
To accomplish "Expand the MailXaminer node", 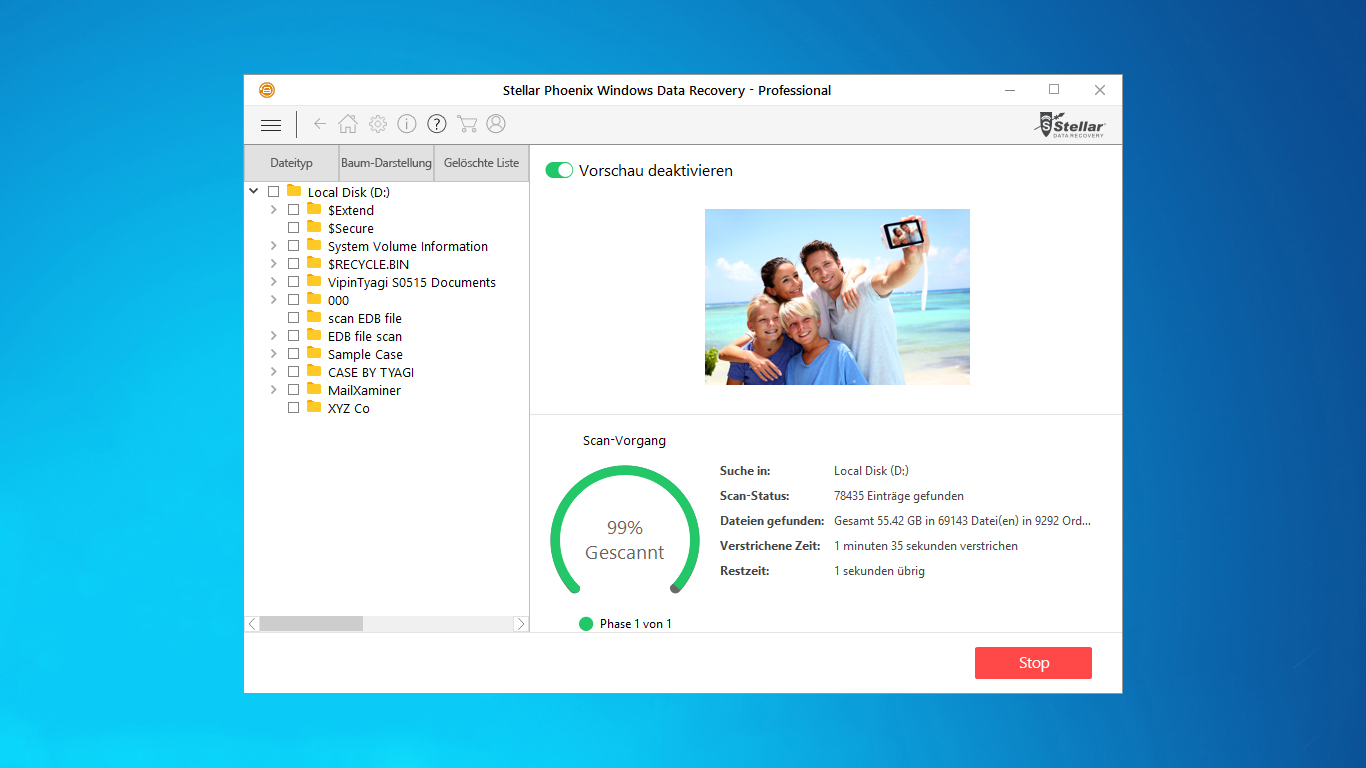I will click(x=274, y=390).
